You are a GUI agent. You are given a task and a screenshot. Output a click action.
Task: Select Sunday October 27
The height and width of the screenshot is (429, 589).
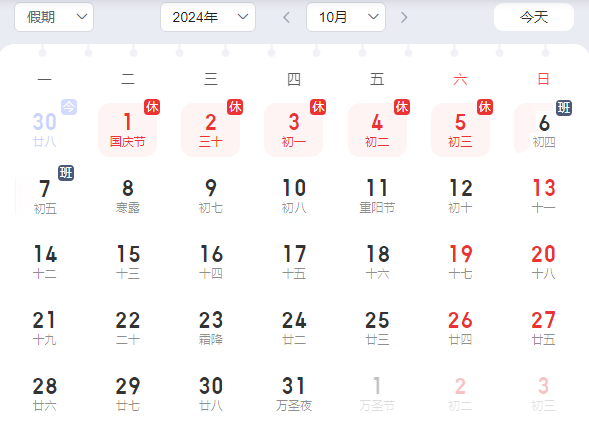tap(543, 328)
